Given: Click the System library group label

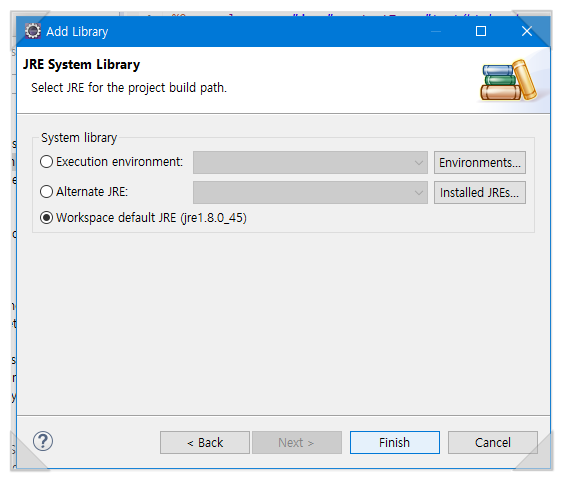Looking at the screenshot, I should [x=79, y=137].
